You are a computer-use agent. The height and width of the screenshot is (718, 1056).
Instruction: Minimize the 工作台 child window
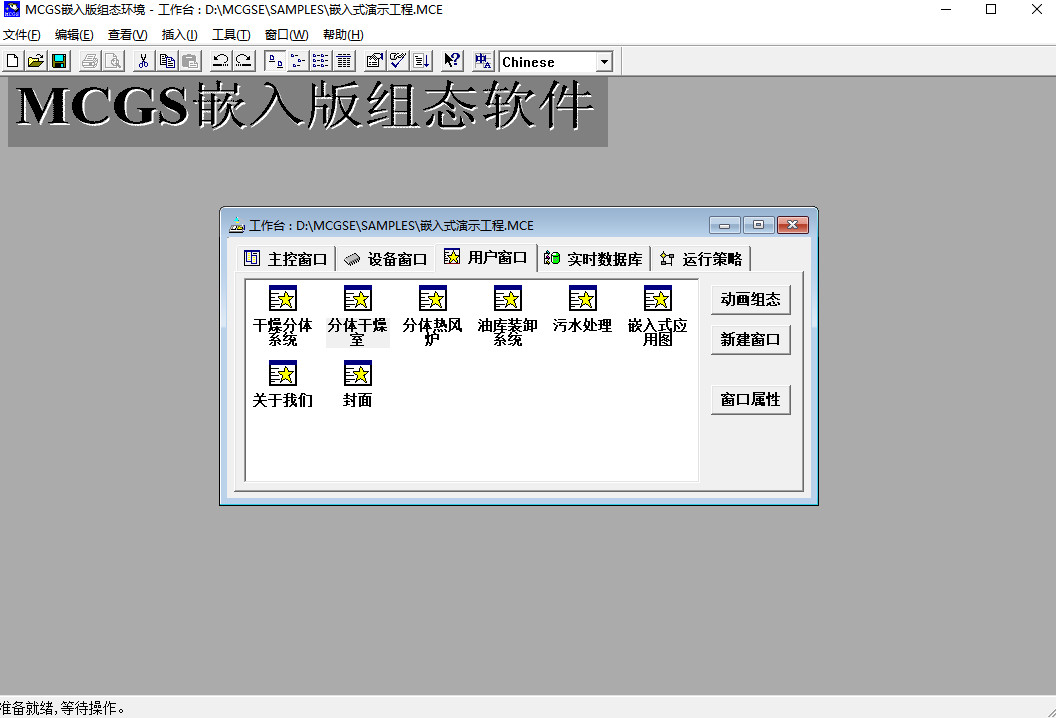pyautogui.click(x=725, y=225)
